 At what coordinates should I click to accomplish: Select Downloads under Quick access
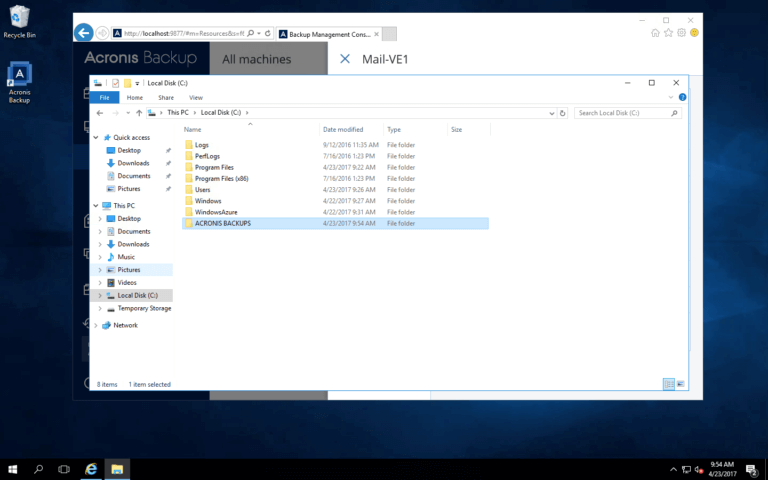point(133,163)
